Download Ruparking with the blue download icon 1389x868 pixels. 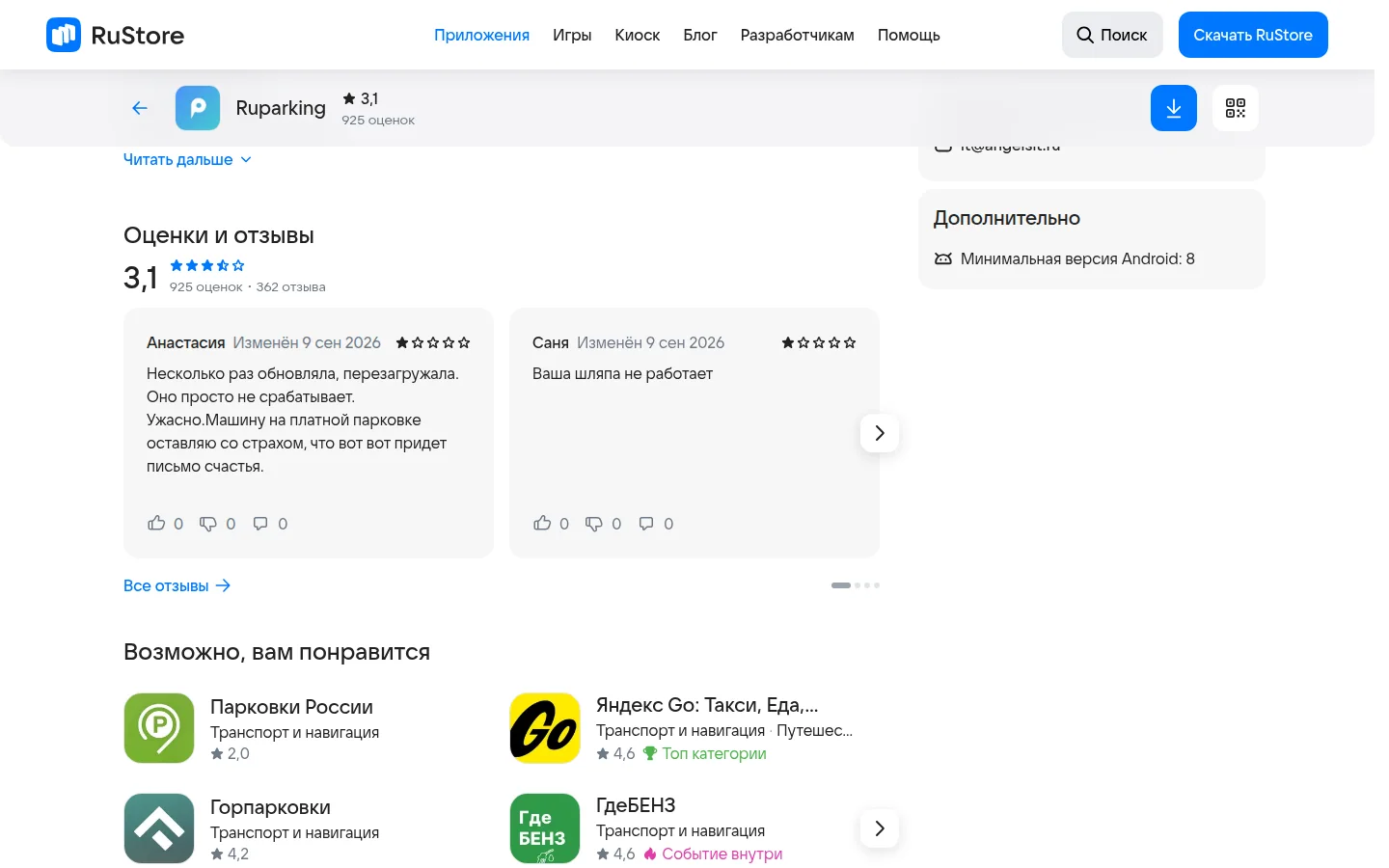pyautogui.click(x=1174, y=108)
